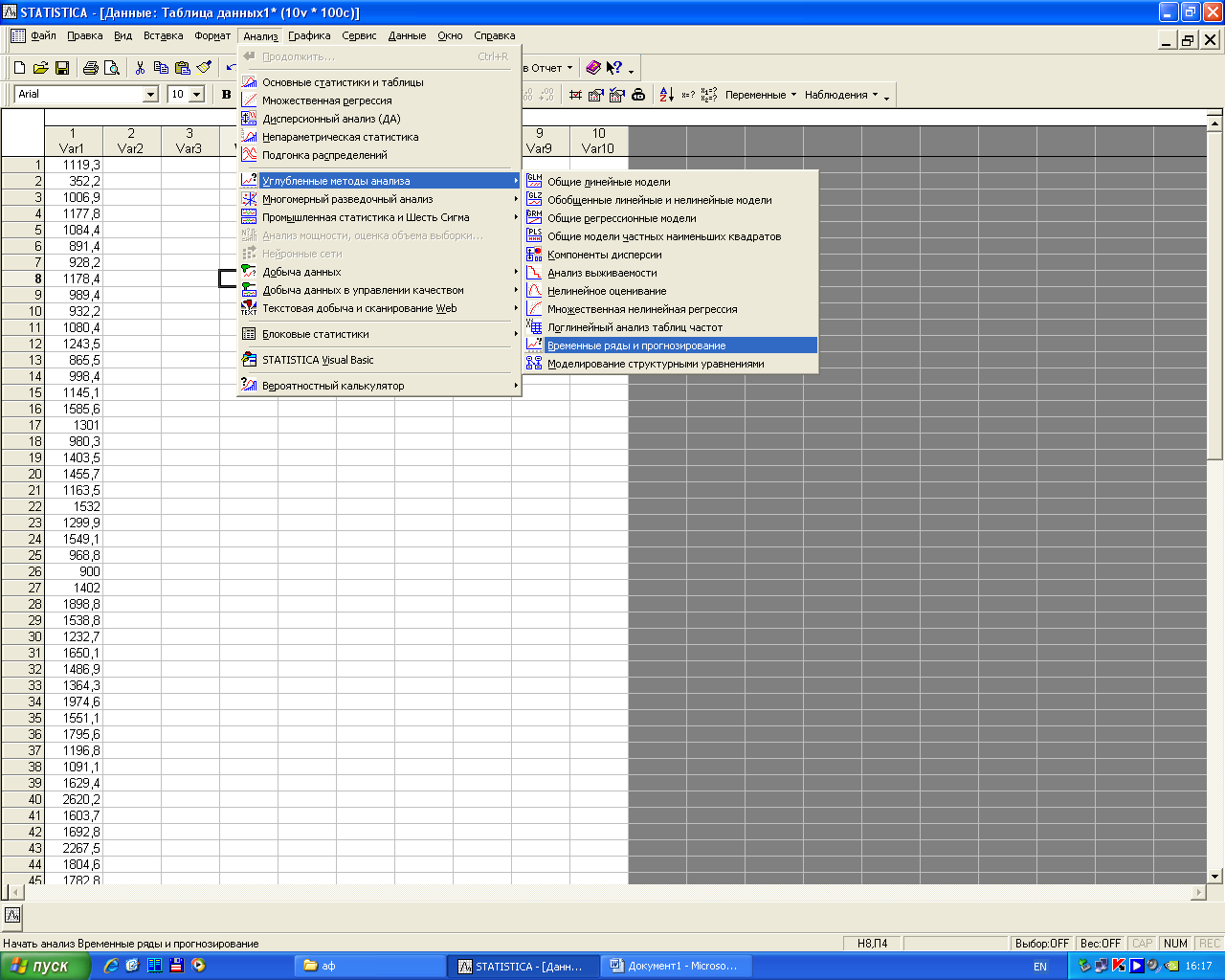Open the Вид menu
1225x980 pixels.
(123, 35)
